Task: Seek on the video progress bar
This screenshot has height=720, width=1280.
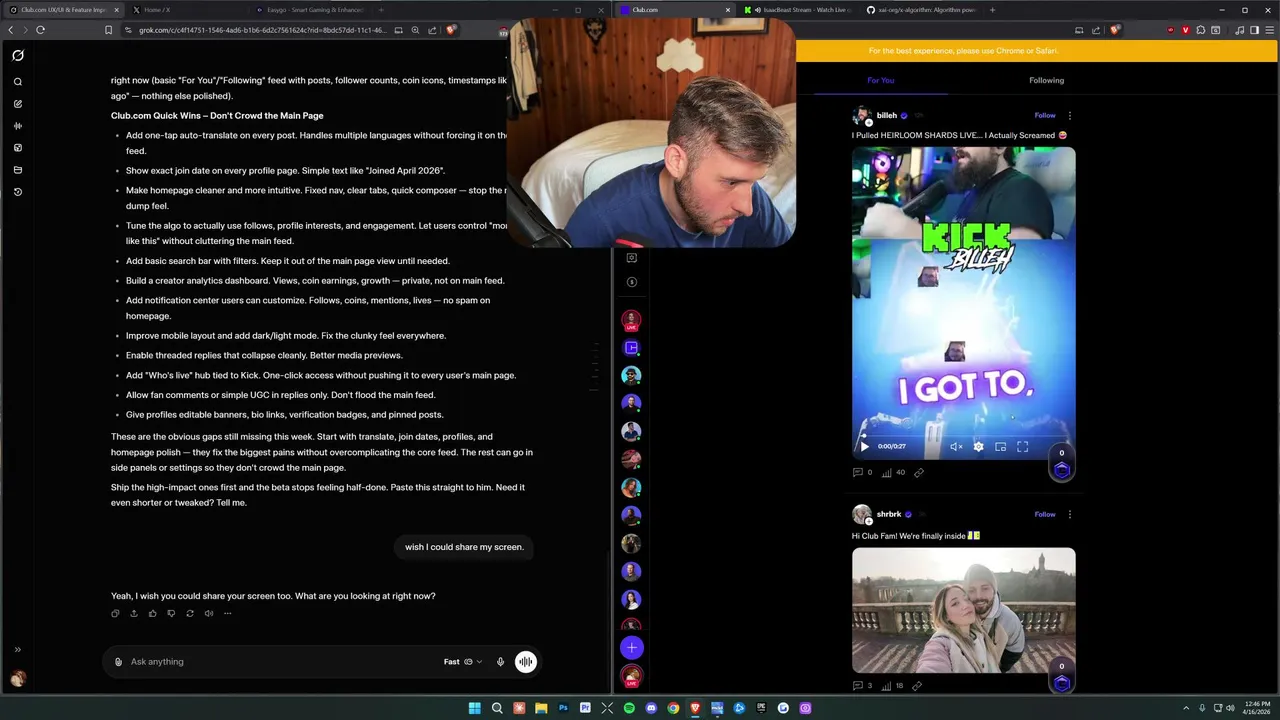Action: [964, 434]
